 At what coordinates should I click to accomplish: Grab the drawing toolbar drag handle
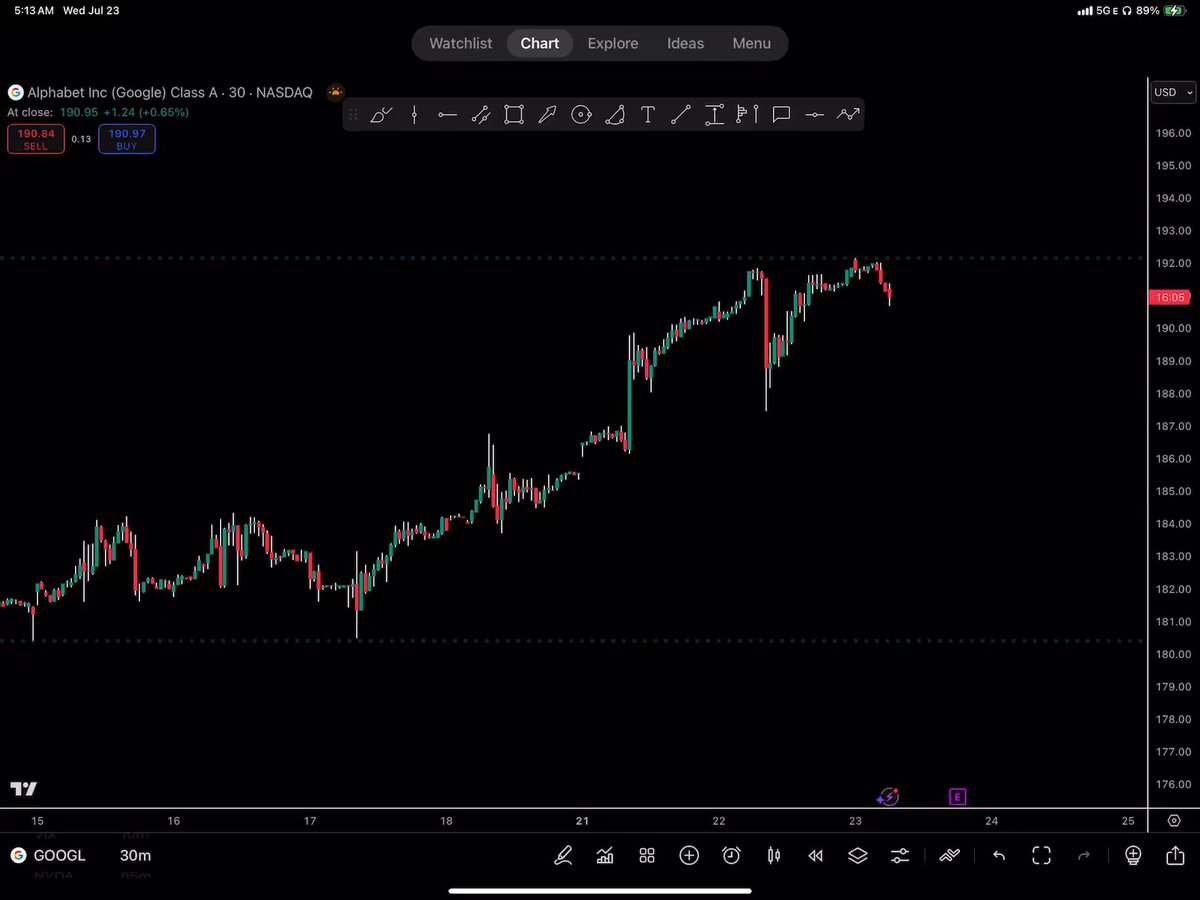click(353, 115)
